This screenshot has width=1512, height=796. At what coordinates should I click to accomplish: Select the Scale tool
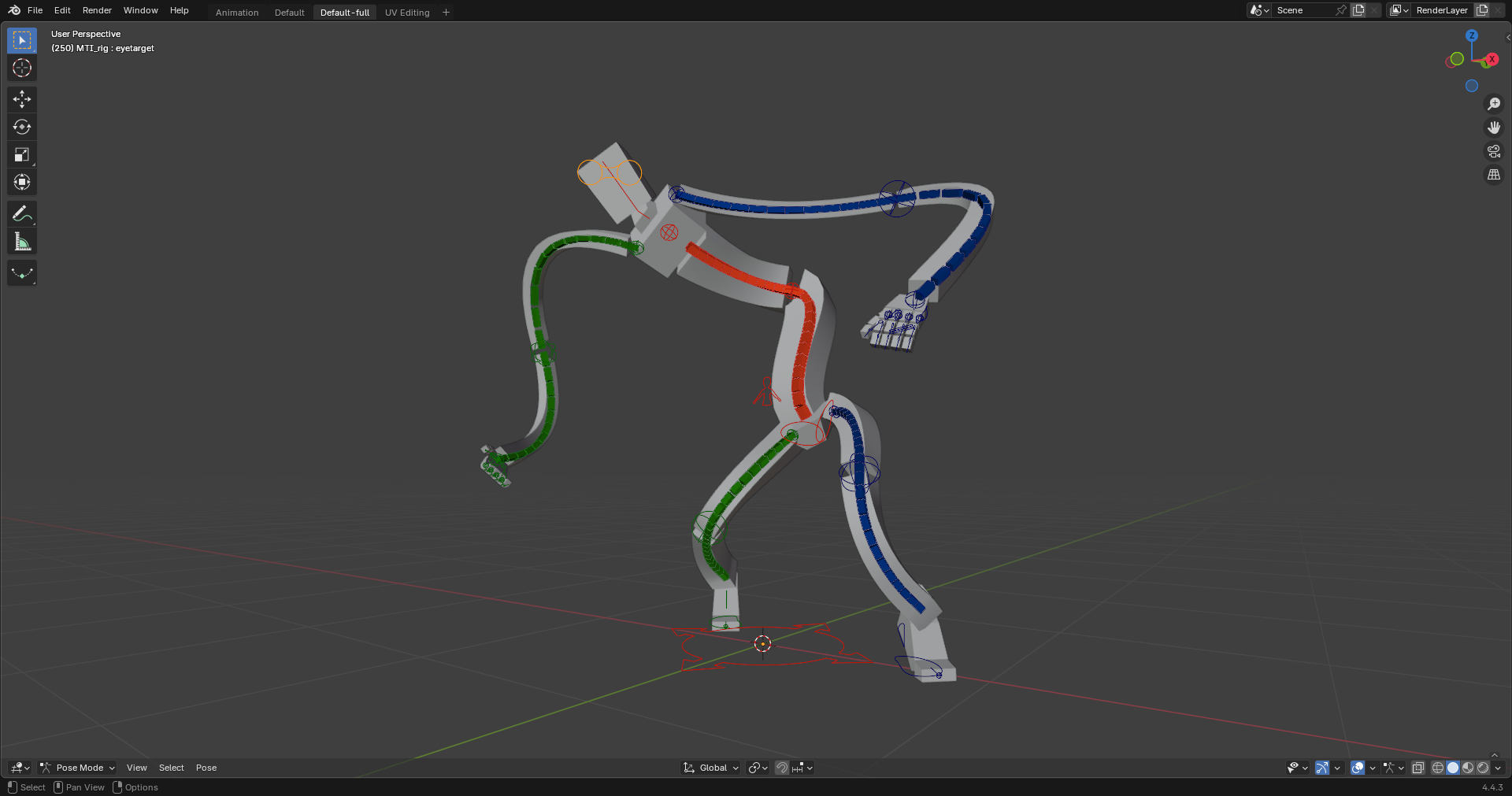[x=21, y=154]
